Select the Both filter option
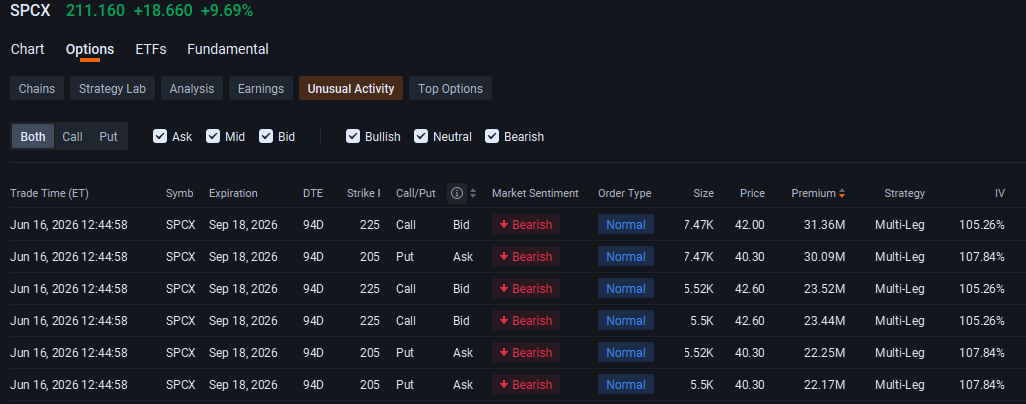The image size is (1026, 404). click(x=33, y=136)
